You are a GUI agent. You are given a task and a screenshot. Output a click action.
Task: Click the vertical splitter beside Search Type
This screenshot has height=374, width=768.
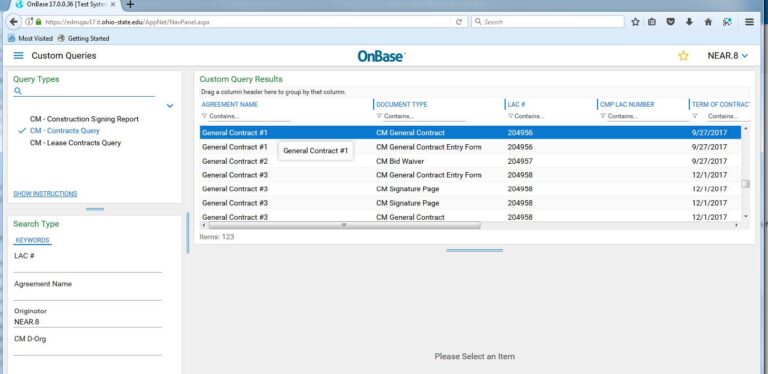tap(188, 233)
